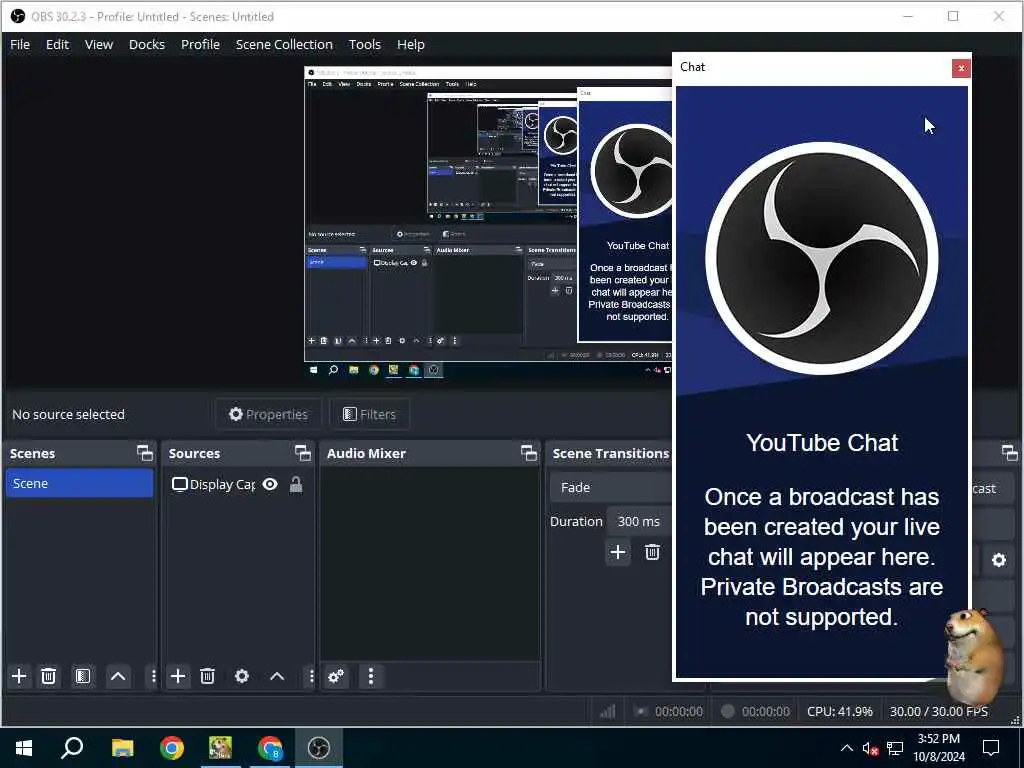Add a new scene with plus icon
1024x768 pixels.
(x=19, y=676)
